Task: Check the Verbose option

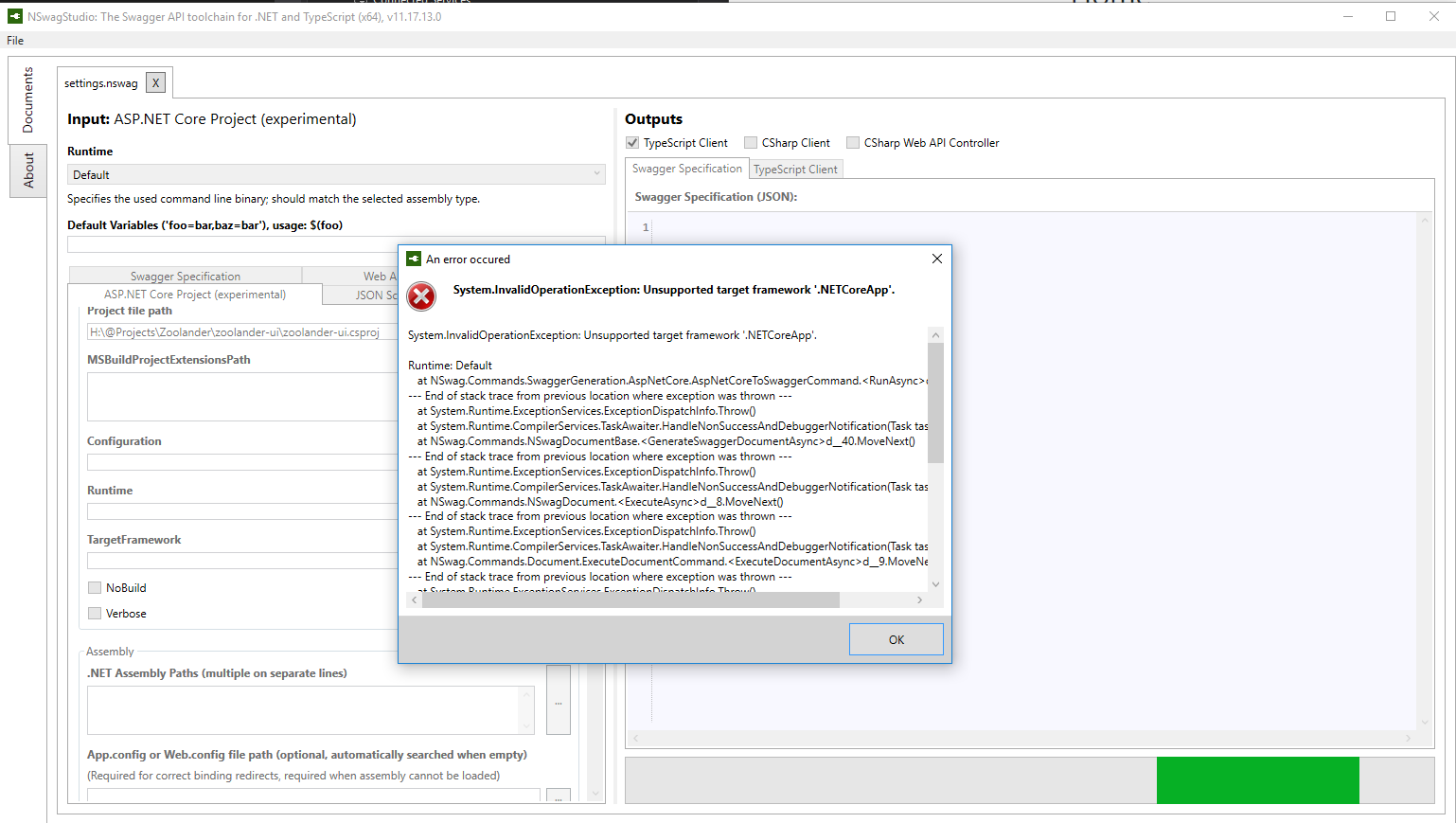Action: pyautogui.click(x=95, y=613)
